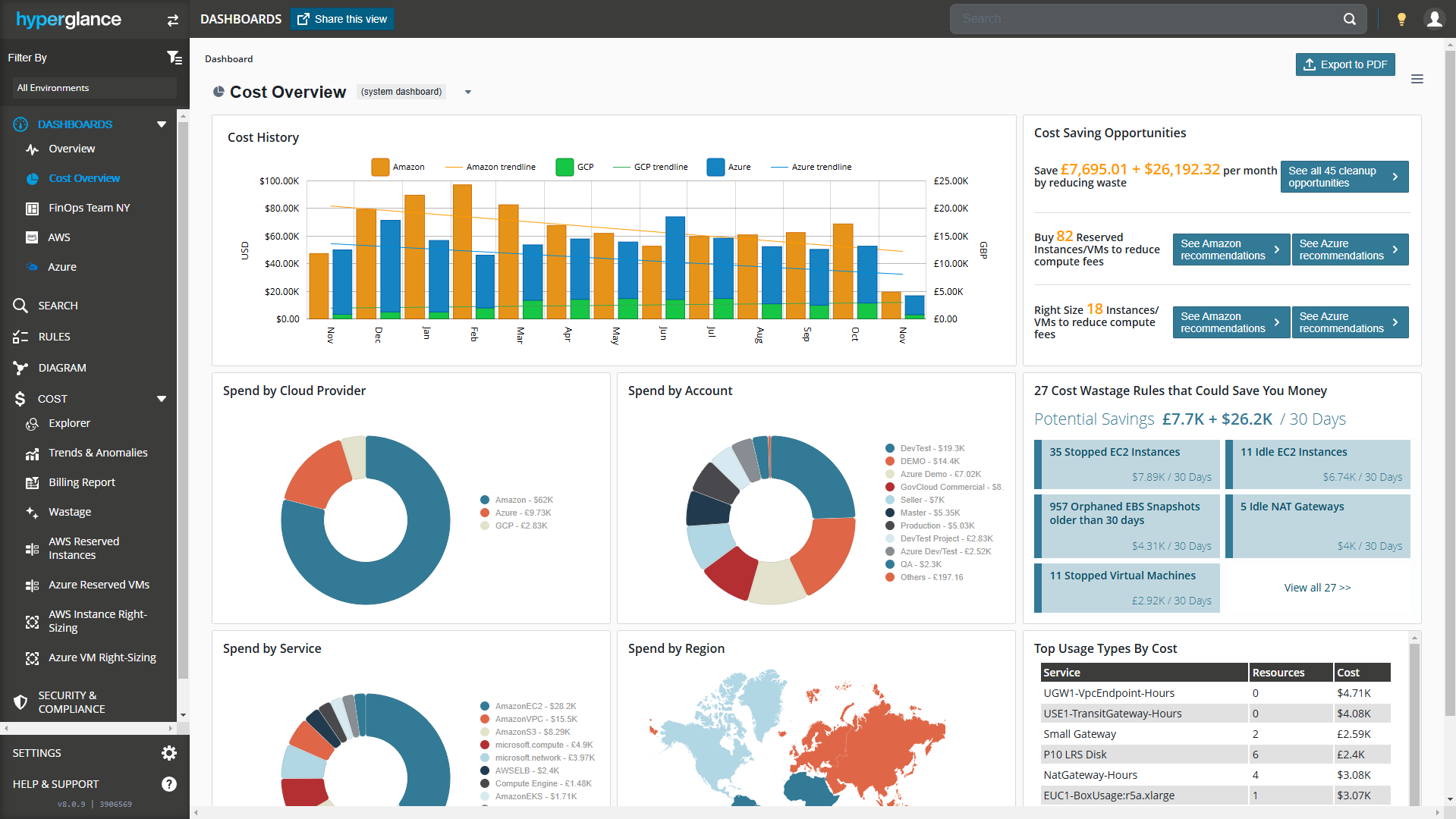This screenshot has height=819, width=1456.
Task: Toggle the Amazon trendline legend entry
Action: click(490, 167)
